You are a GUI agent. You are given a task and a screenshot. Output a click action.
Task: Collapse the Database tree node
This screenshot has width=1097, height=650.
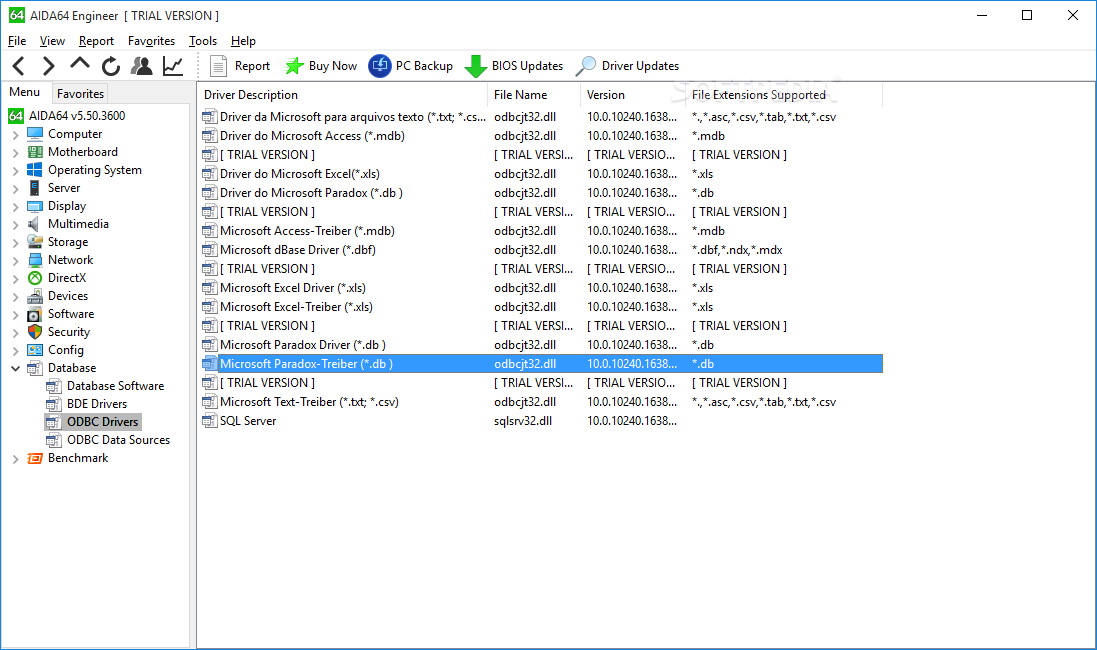coord(15,368)
